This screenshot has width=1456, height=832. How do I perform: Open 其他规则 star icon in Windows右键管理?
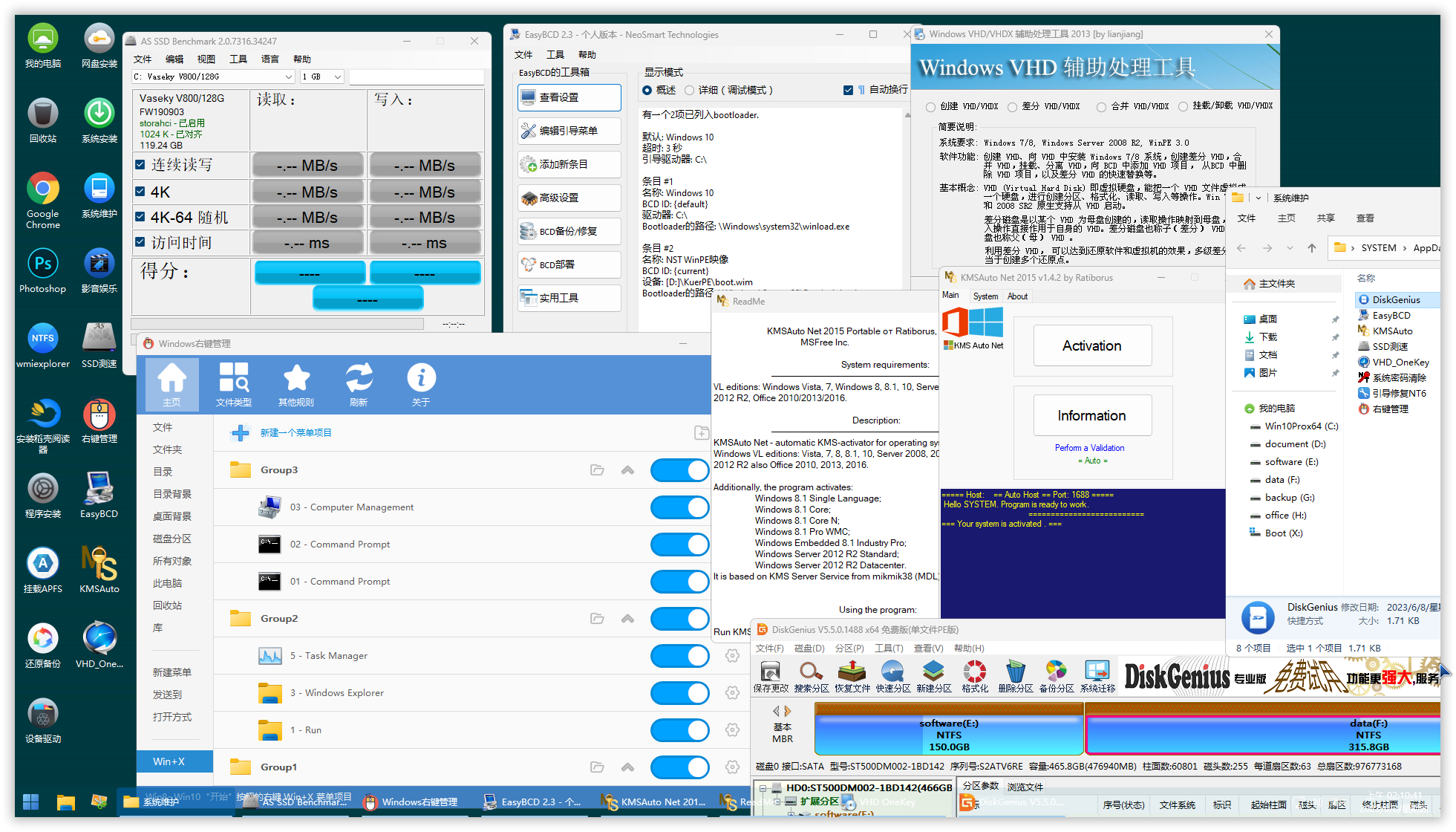pyautogui.click(x=296, y=384)
